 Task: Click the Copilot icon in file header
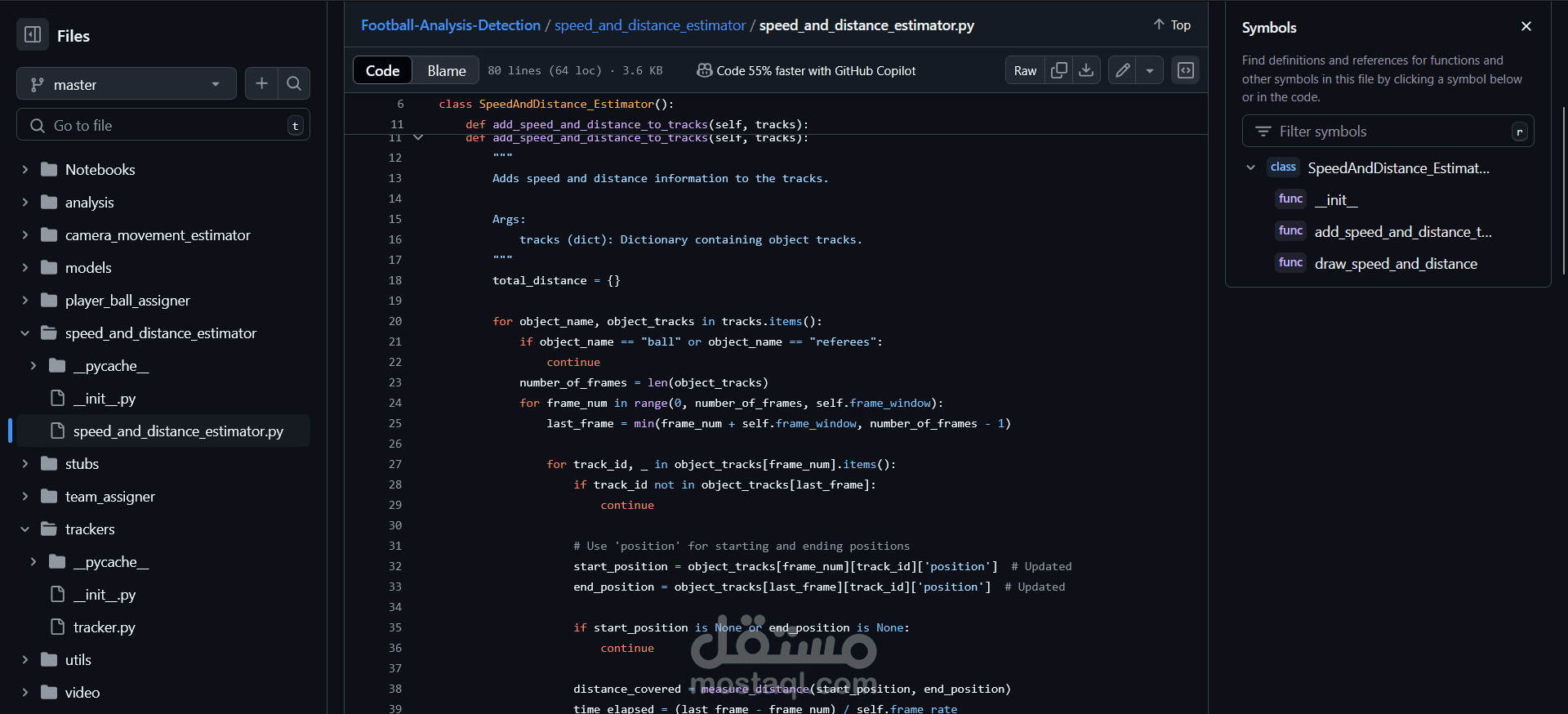(x=704, y=70)
